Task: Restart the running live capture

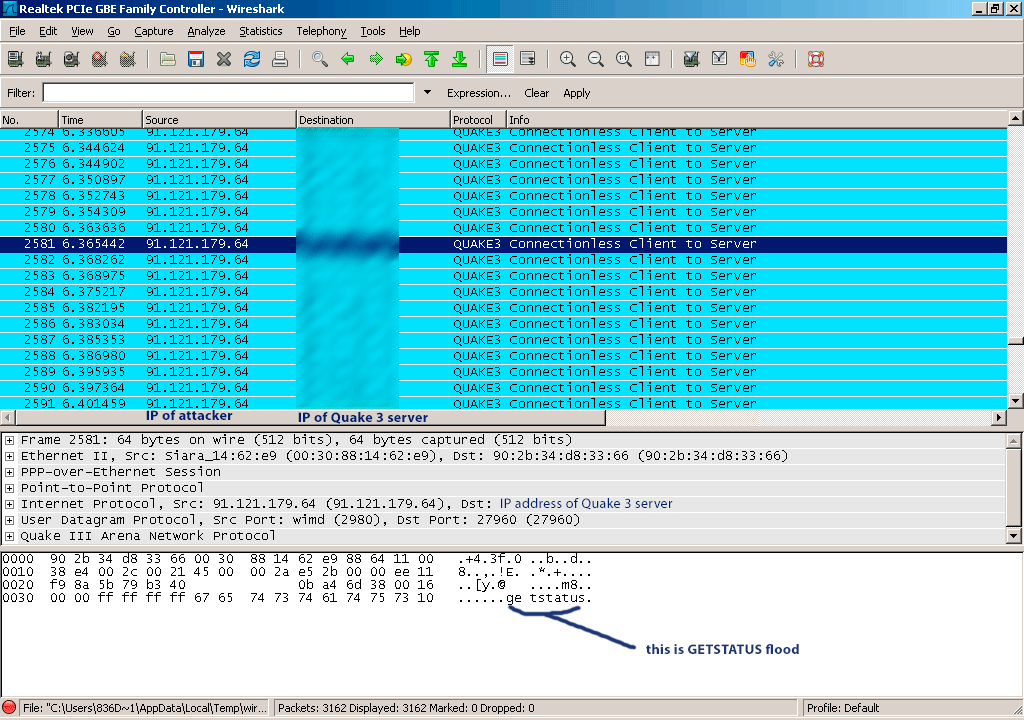Action: tap(128, 59)
